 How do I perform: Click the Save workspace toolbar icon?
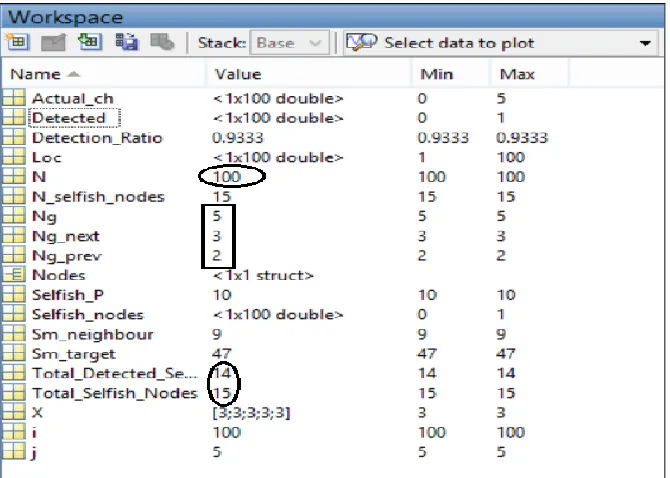(127, 42)
